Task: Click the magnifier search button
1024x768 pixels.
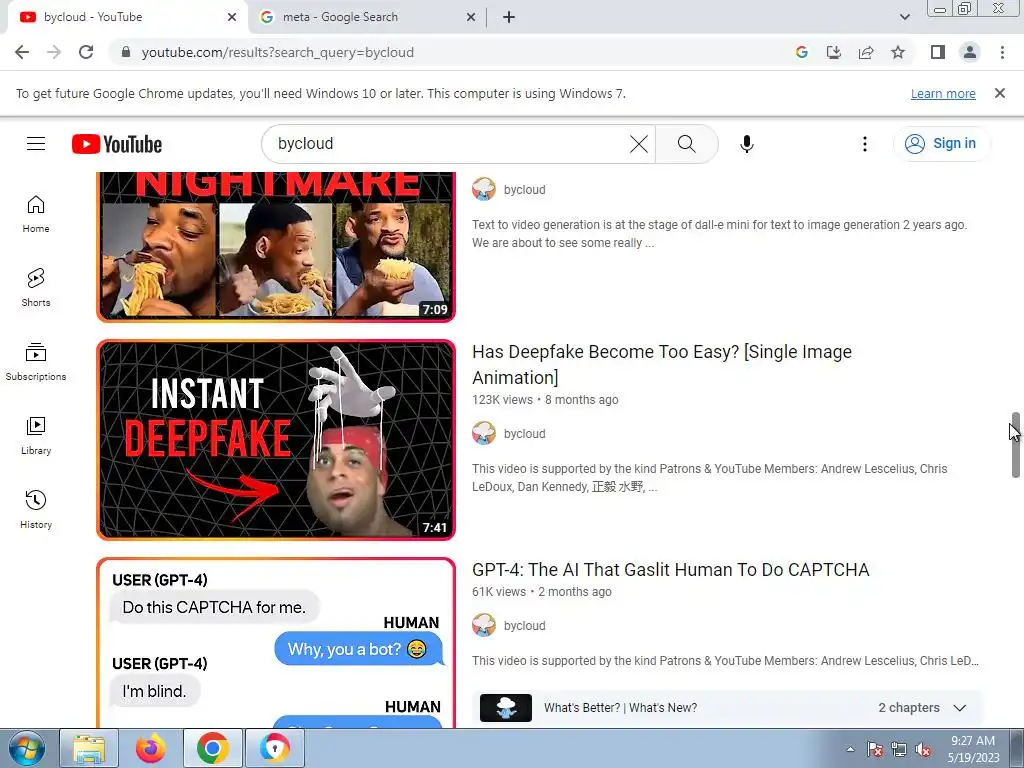Action: [686, 144]
